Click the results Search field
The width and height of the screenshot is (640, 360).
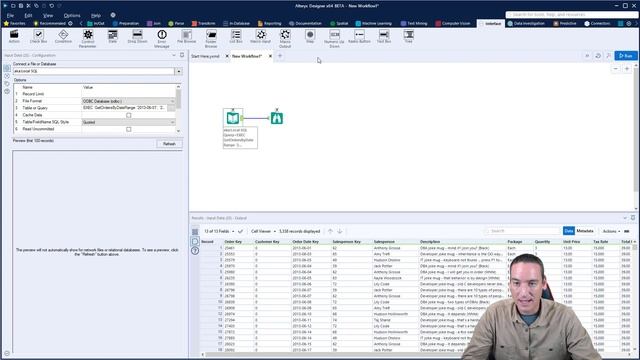[522, 231]
